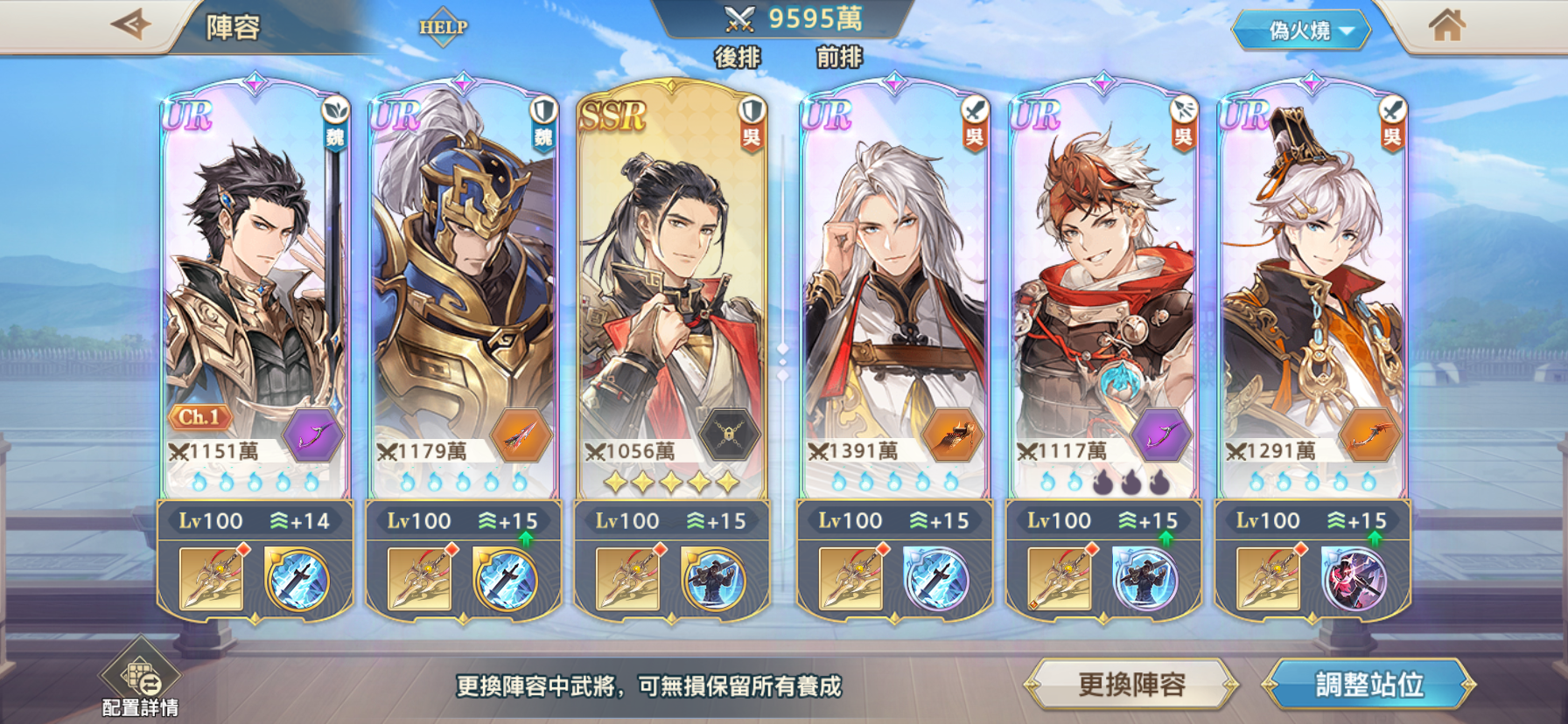Select the 後排 back row label
This screenshot has height=724, width=1568.
click(x=738, y=58)
